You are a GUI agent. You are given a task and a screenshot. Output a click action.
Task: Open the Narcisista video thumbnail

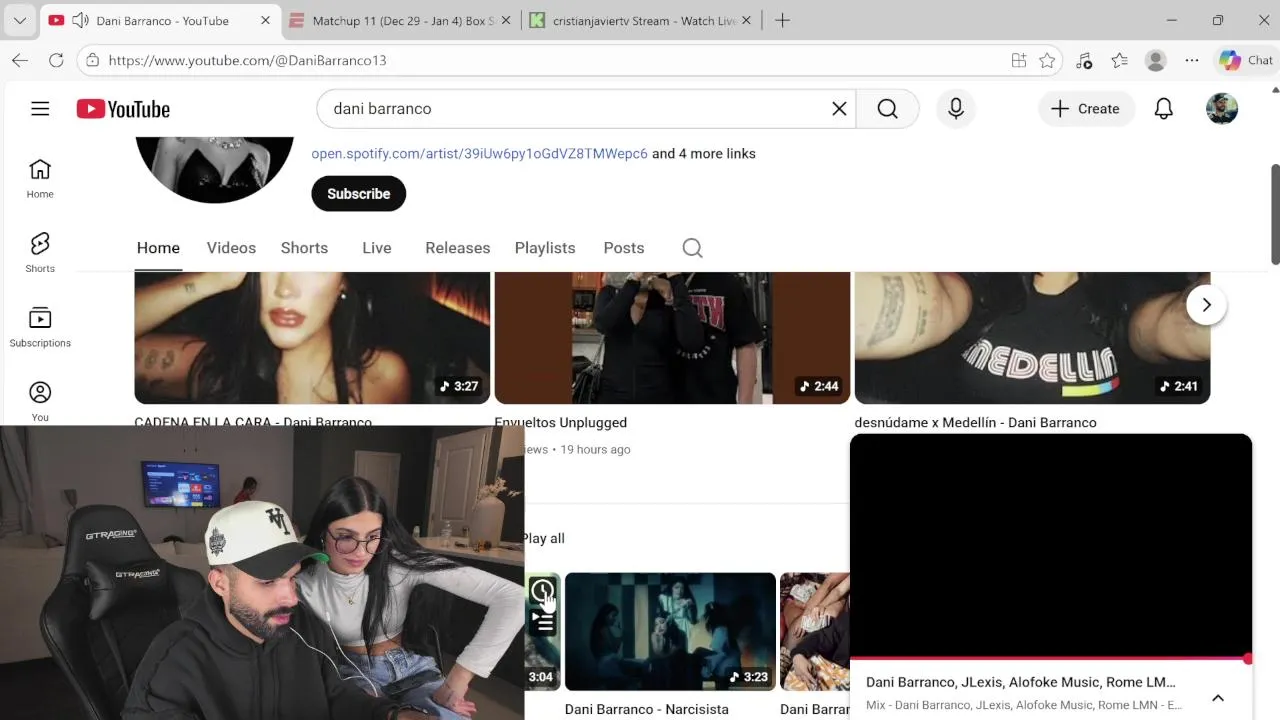pyautogui.click(x=670, y=632)
